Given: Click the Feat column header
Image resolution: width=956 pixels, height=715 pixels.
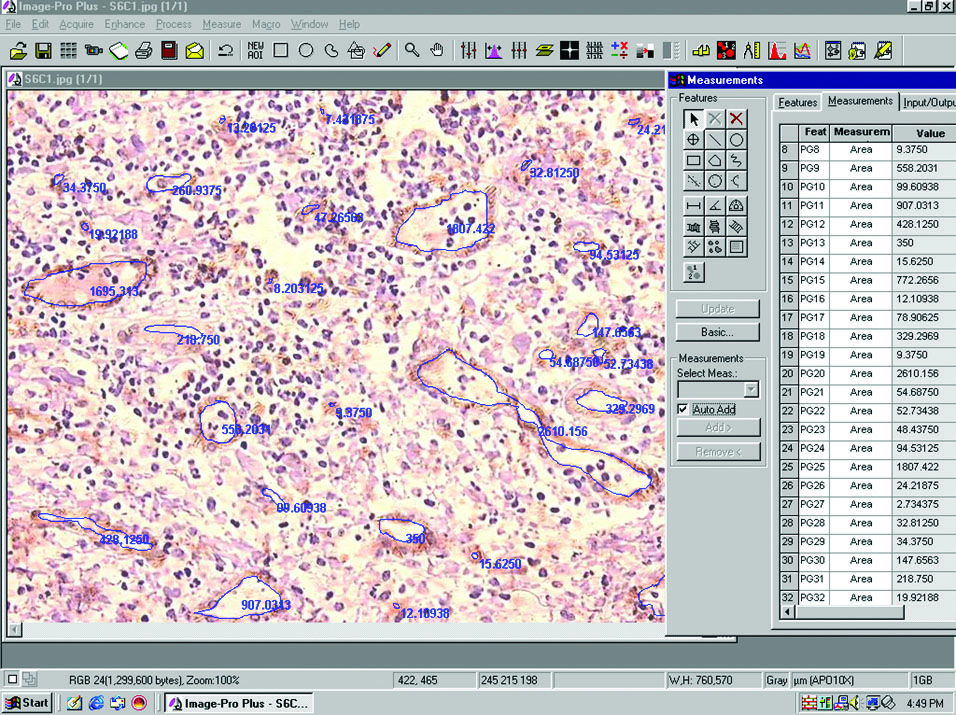Looking at the screenshot, I should tap(815, 132).
